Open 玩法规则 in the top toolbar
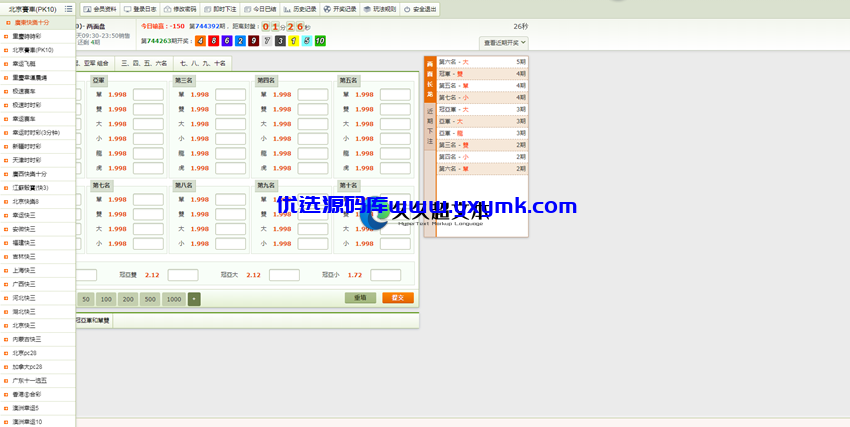Viewport: 850px width, 427px height. (380, 9)
